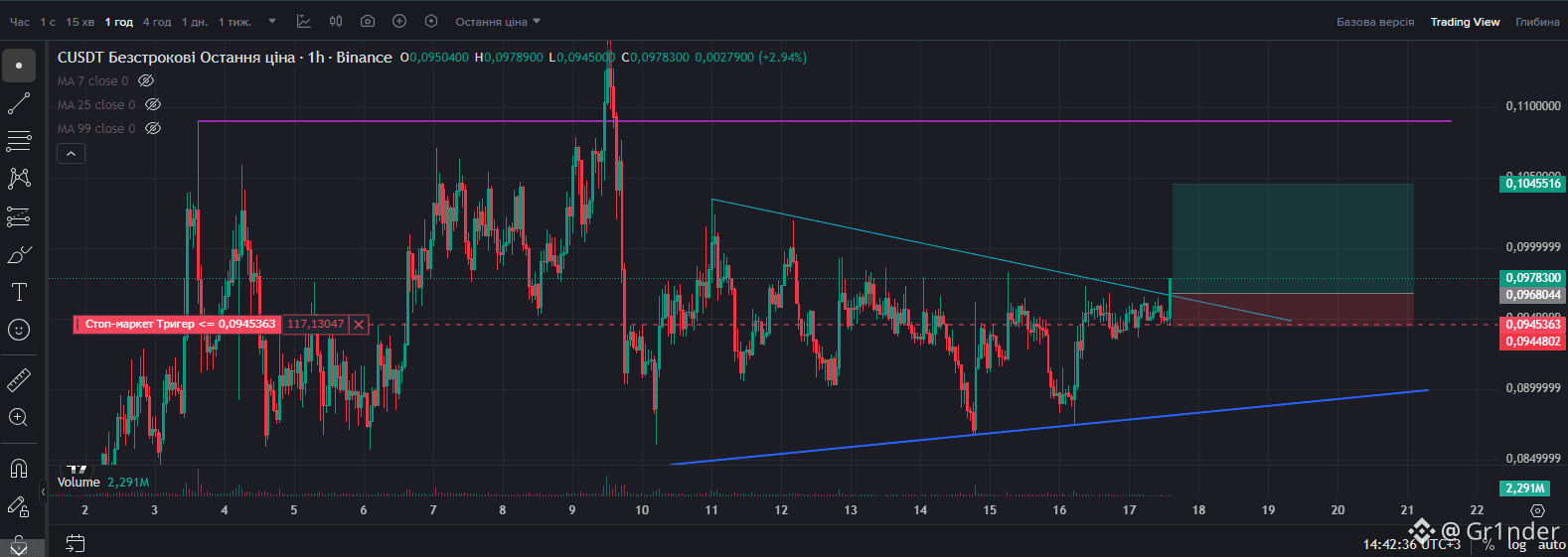Open candlestick chart type selector
Image resolution: width=1568 pixels, height=557 pixels.
pos(336,21)
